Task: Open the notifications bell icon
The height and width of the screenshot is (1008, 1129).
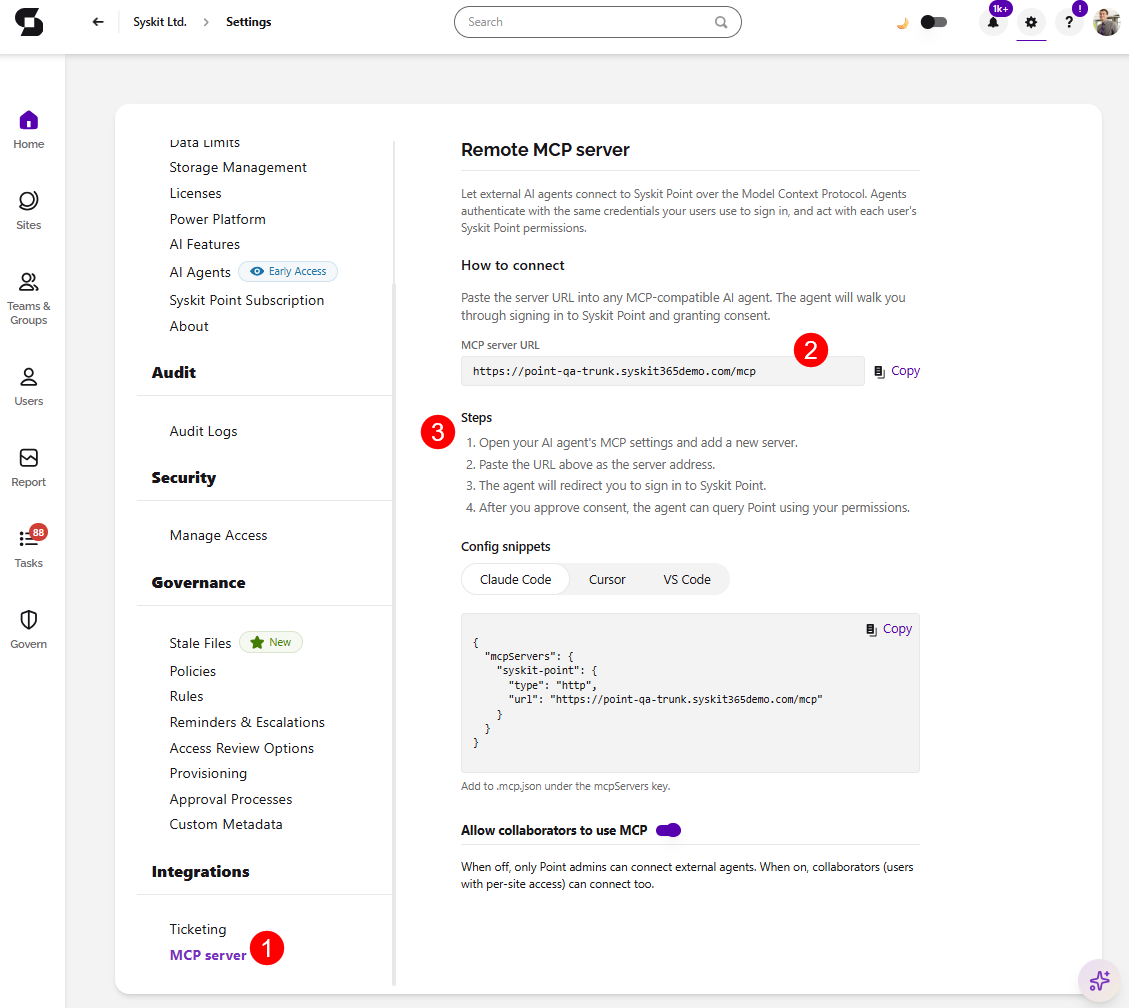Action: point(993,22)
